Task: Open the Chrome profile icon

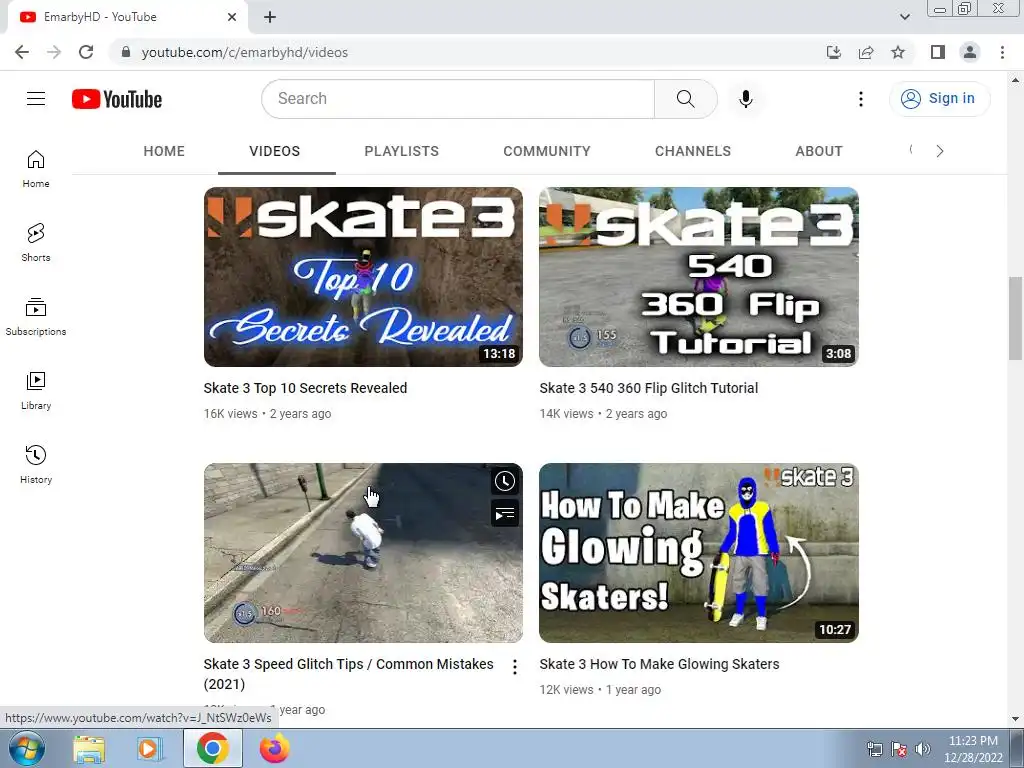Action: coord(970,52)
